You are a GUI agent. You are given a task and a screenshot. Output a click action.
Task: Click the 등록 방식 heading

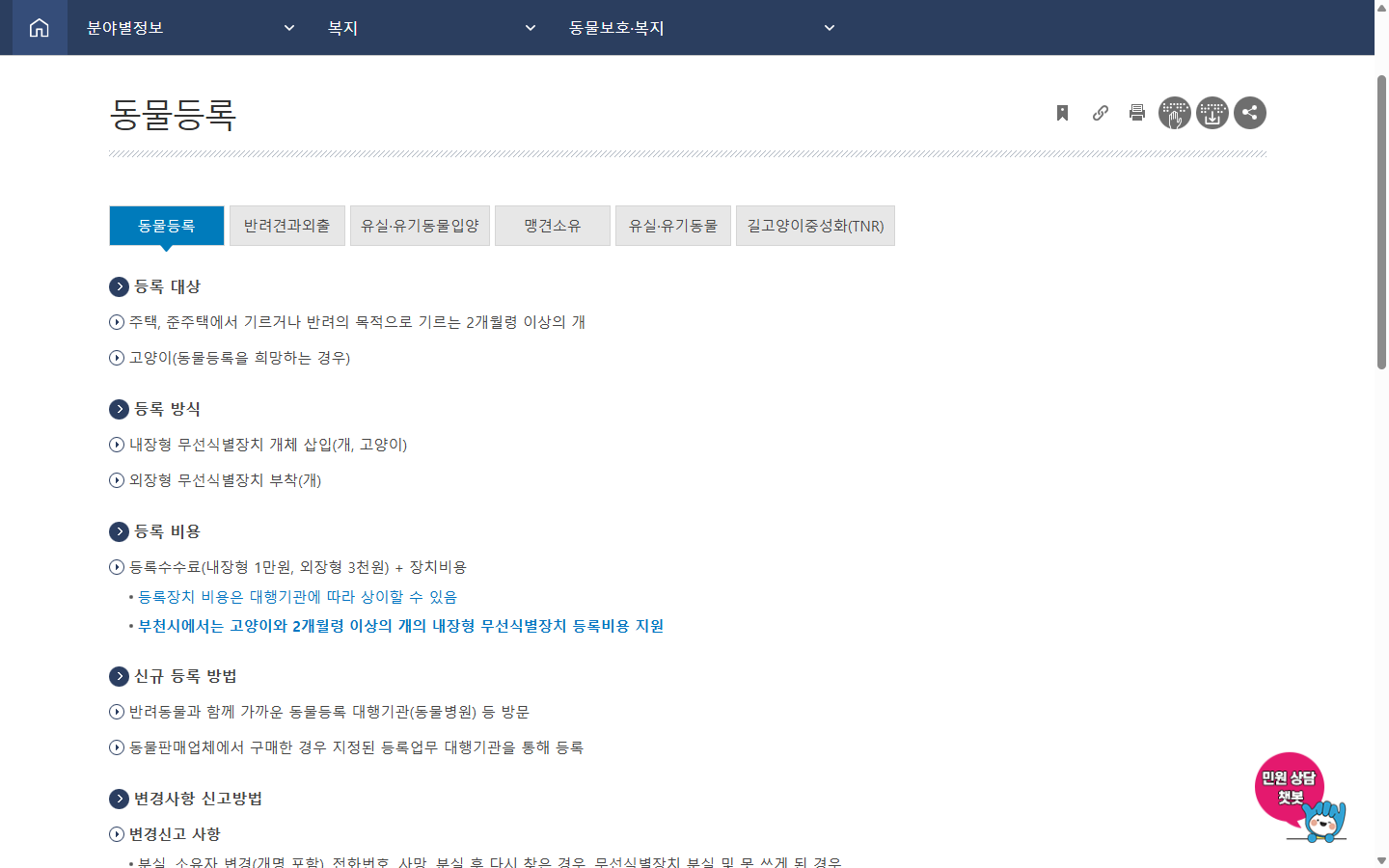coord(167,409)
